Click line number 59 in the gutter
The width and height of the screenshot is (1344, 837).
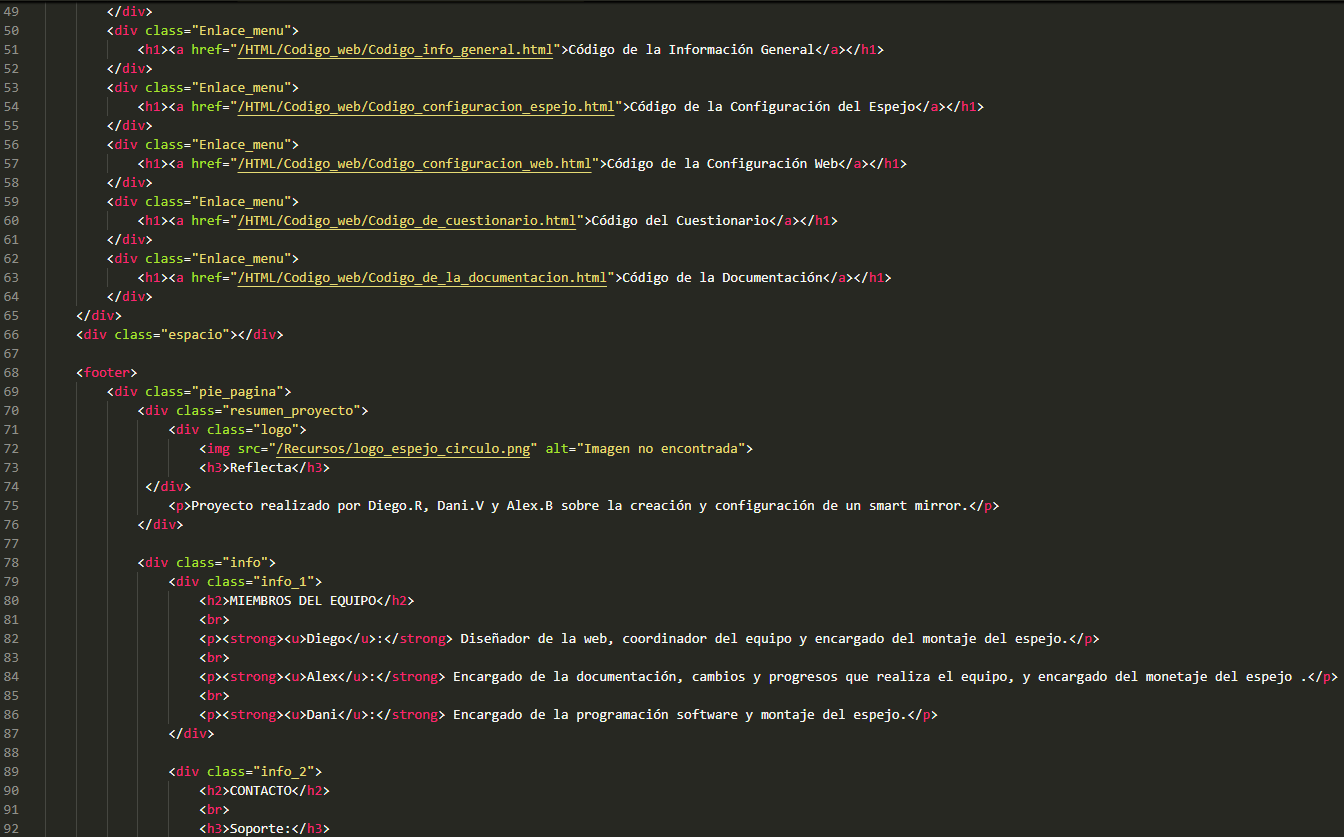coord(11,202)
